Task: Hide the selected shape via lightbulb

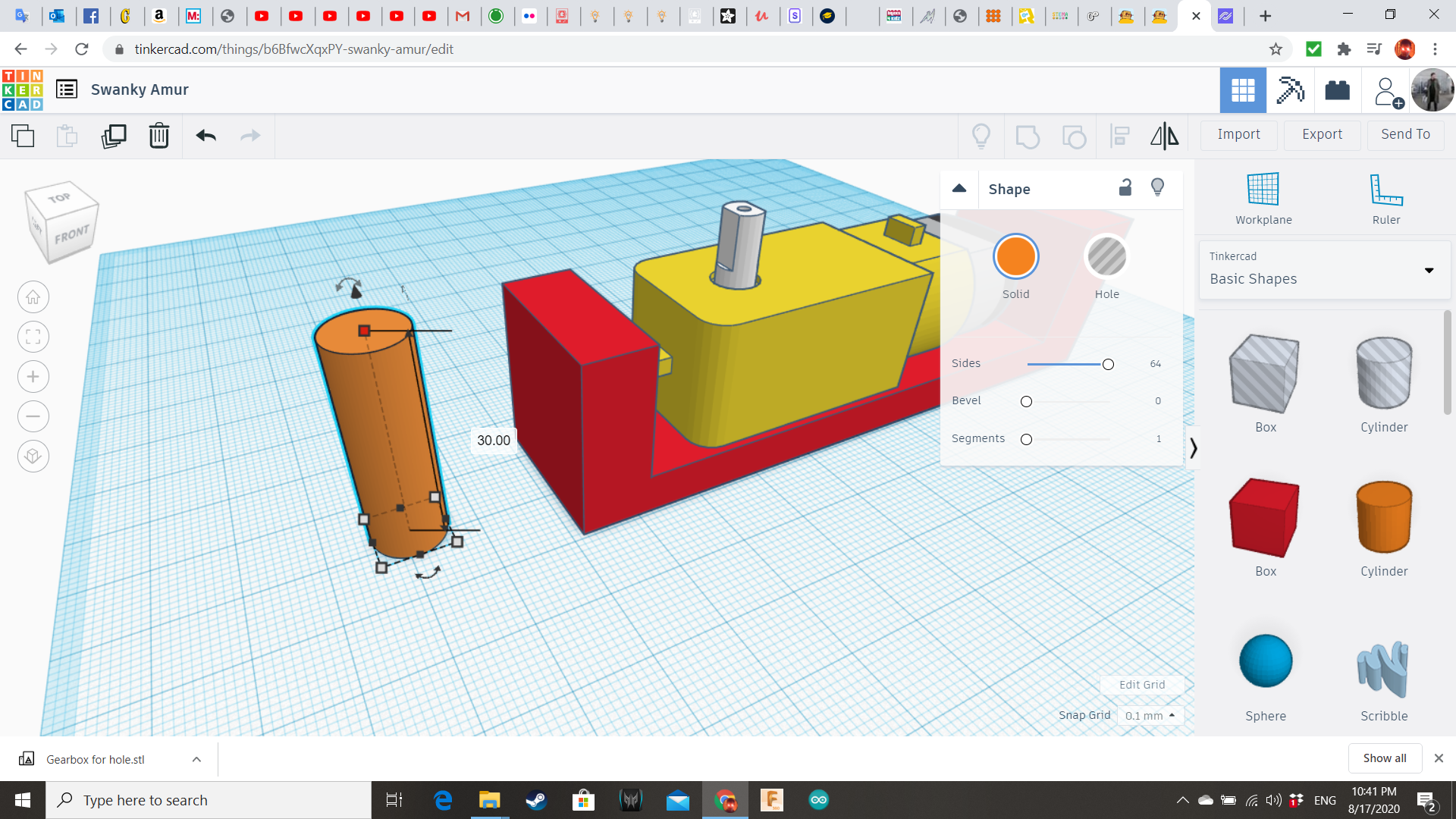Action: [x=1157, y=187]
